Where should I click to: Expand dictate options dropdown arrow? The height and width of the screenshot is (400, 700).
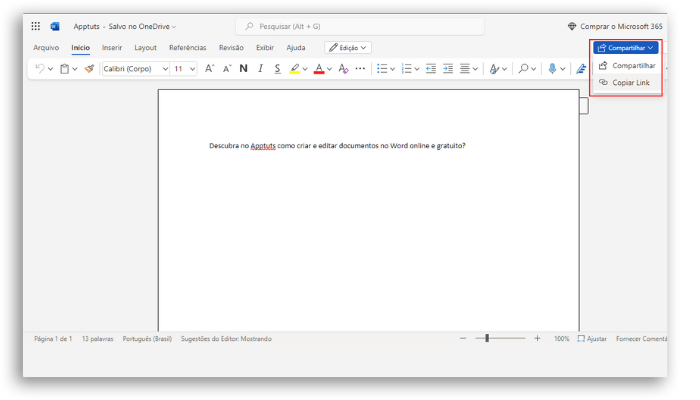coord(562,69)
